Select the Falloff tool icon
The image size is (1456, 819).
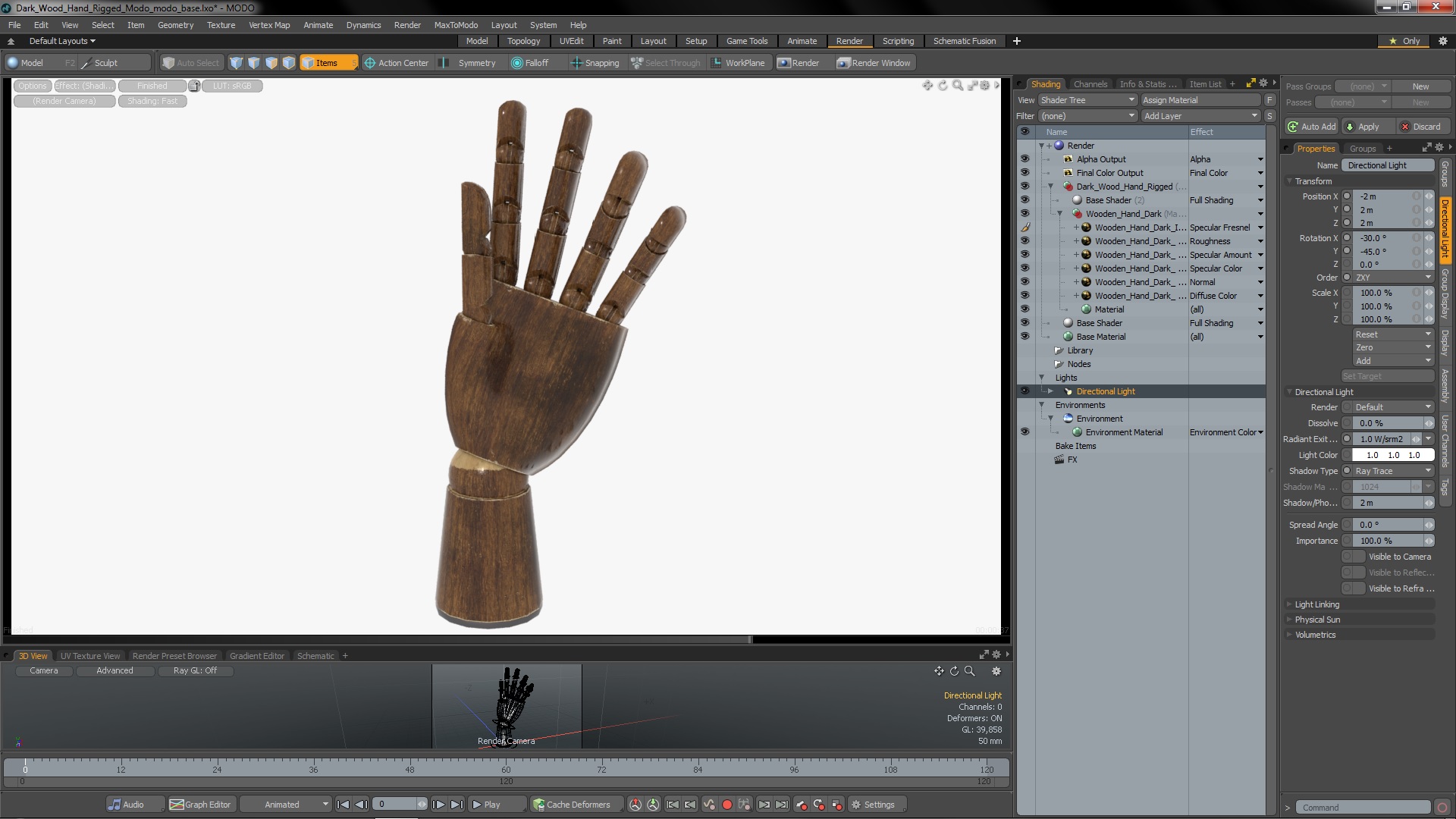coord(517,63)
